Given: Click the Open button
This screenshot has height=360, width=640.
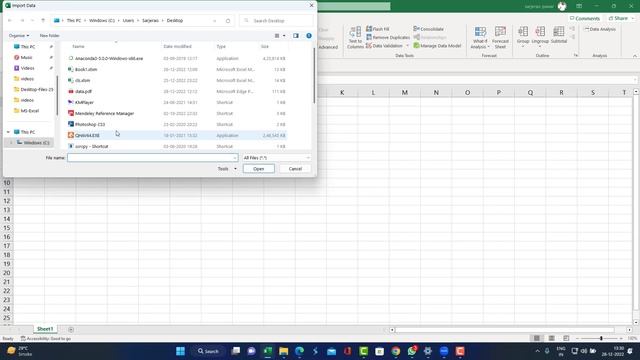Looking at the screenshot, I should 259,169.
